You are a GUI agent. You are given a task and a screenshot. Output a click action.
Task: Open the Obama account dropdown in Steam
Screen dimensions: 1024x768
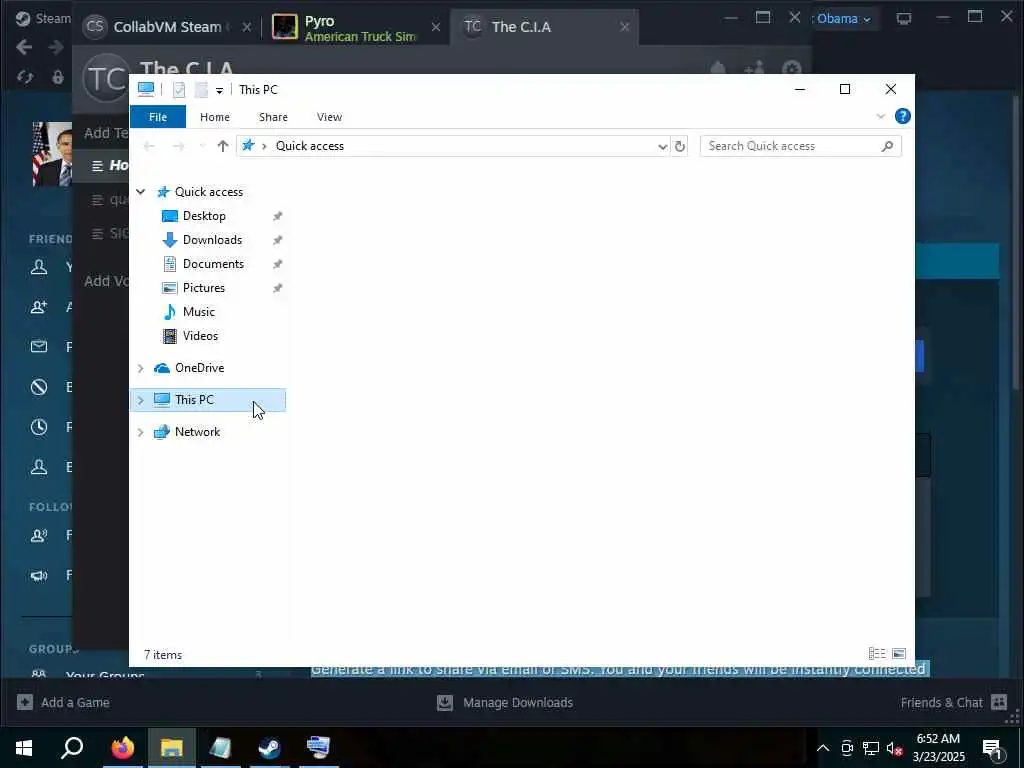(x=843, y=19)
